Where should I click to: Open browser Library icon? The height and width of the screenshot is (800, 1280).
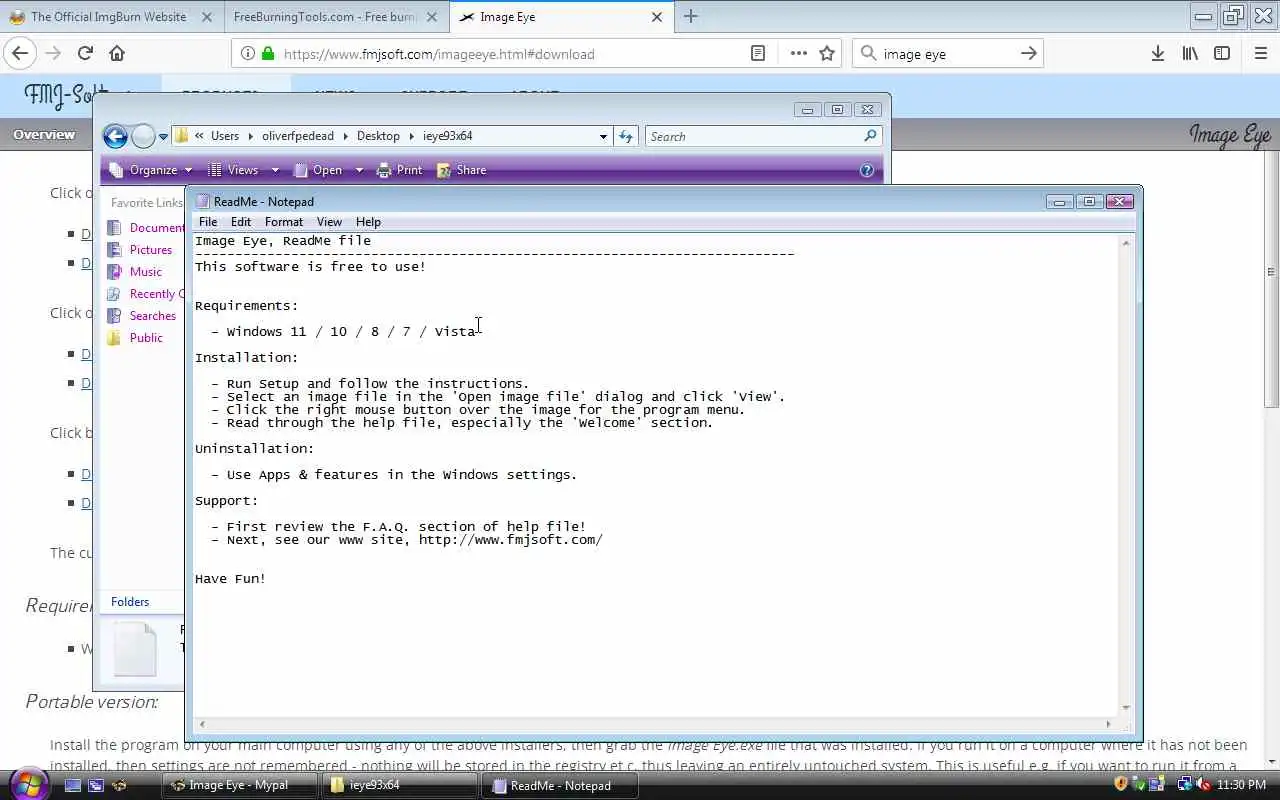coord(1190,54)
